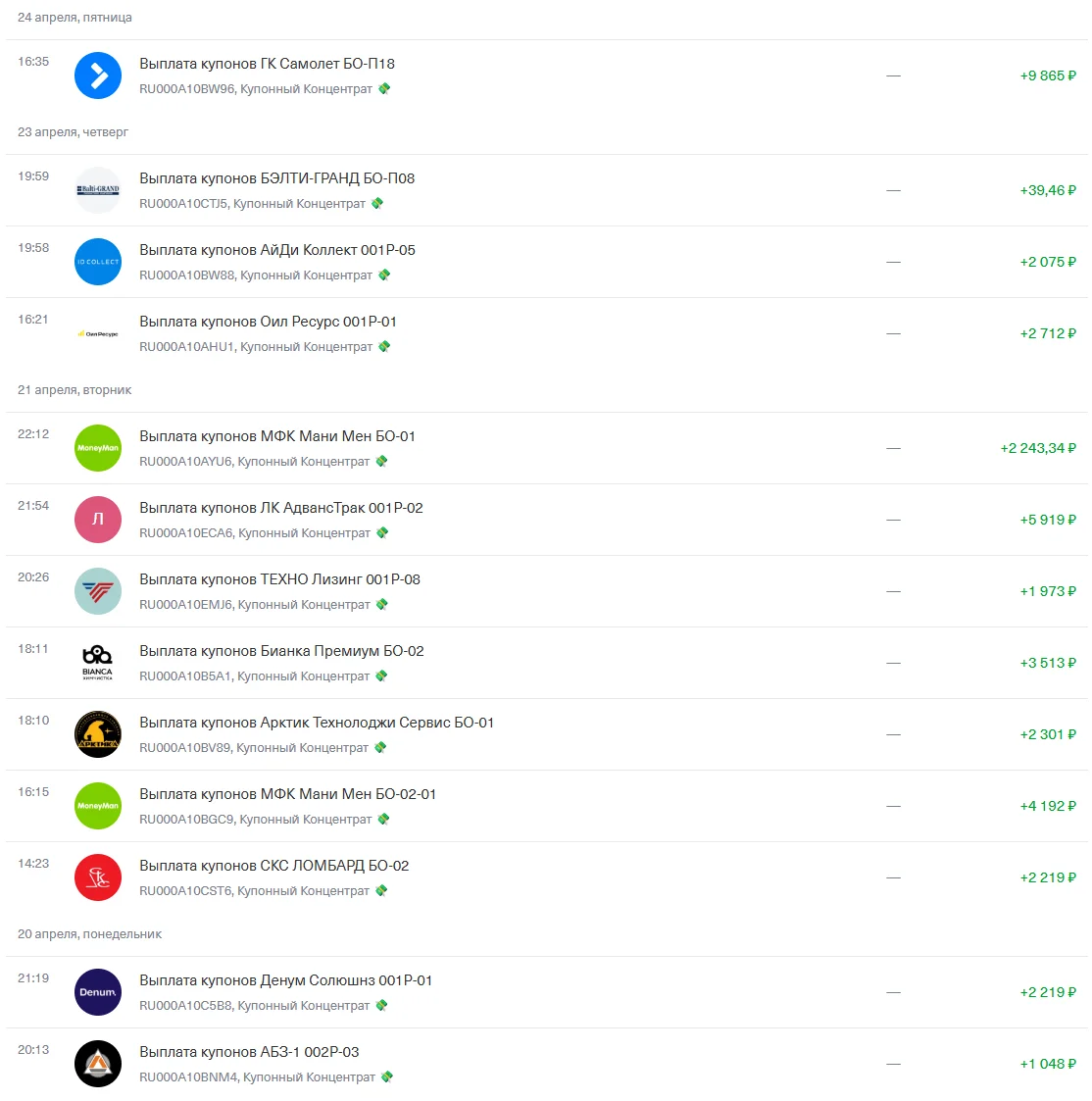
Task: Click the 21:19 timestamp
Action: pyautogui.click(x=33, y=978)
